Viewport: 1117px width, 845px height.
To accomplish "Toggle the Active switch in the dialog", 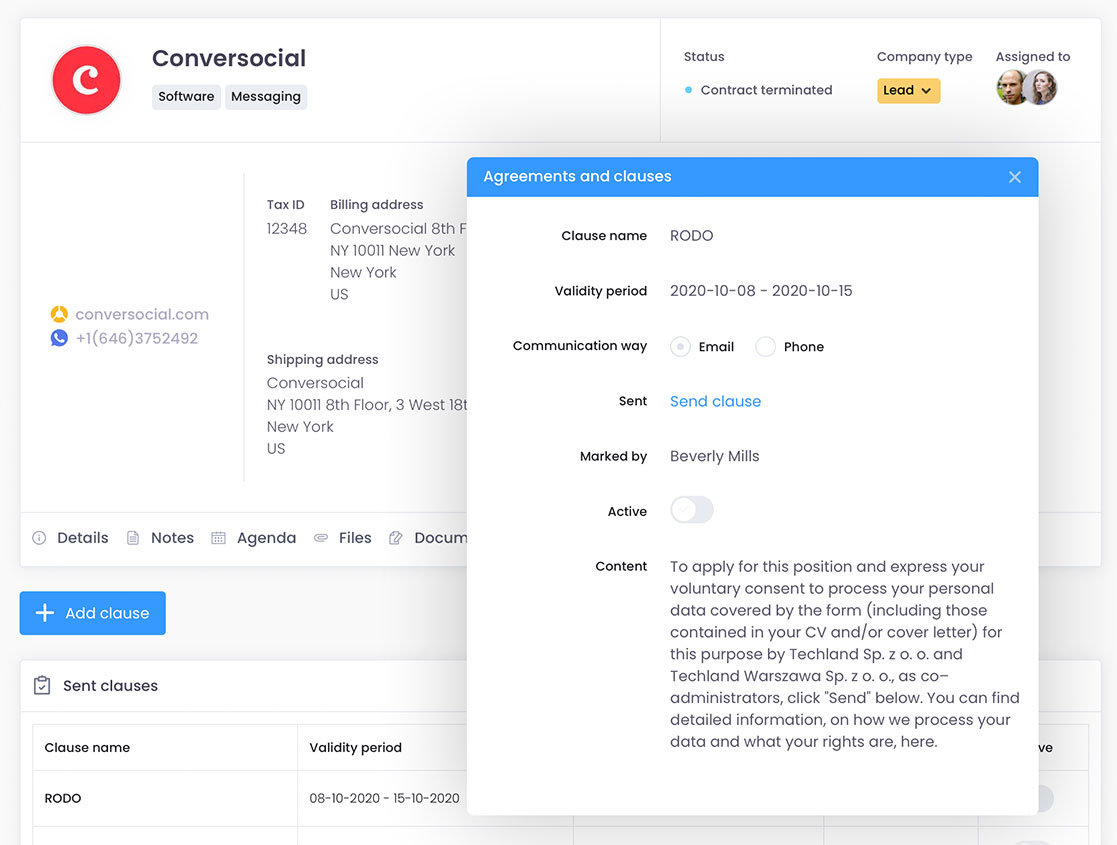I will (x=692, y=510).
